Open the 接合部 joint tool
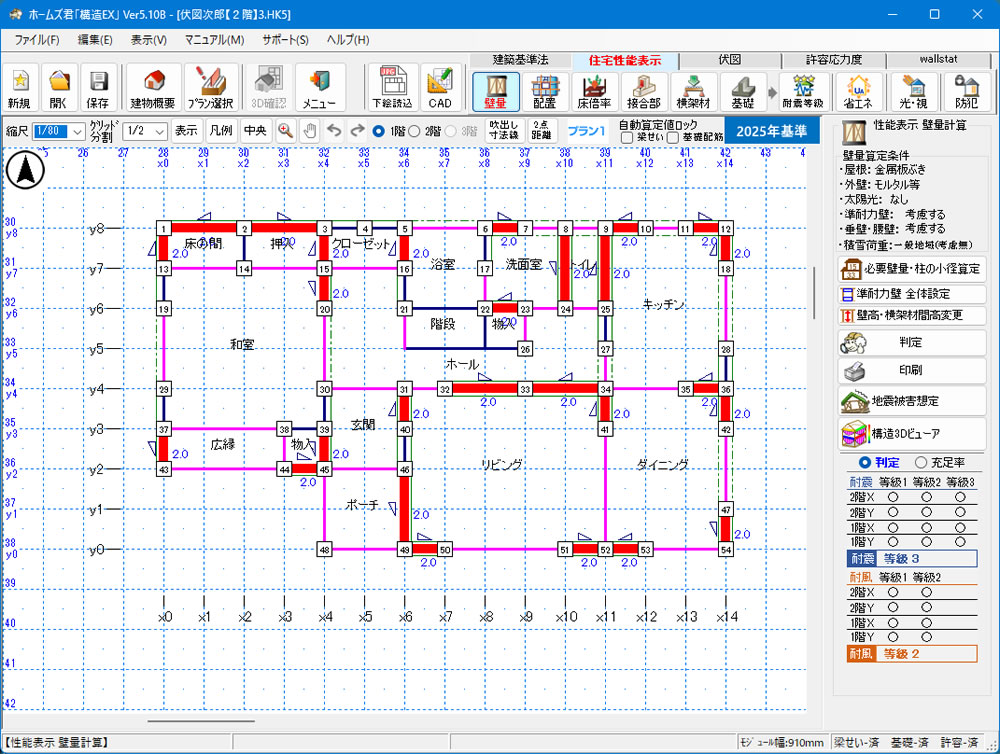This screenshot has height=754, width=1000. [x=643, y=91]
